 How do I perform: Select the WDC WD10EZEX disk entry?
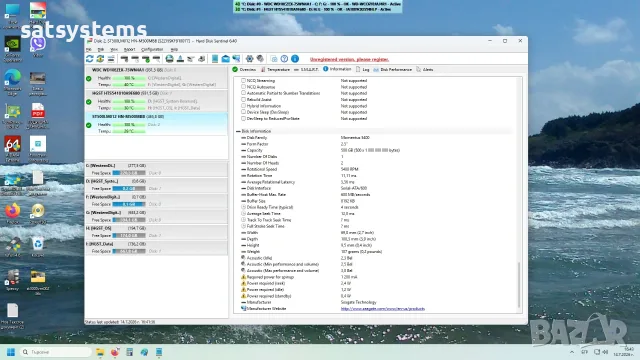pyautogui.click(x=156, y=77)
